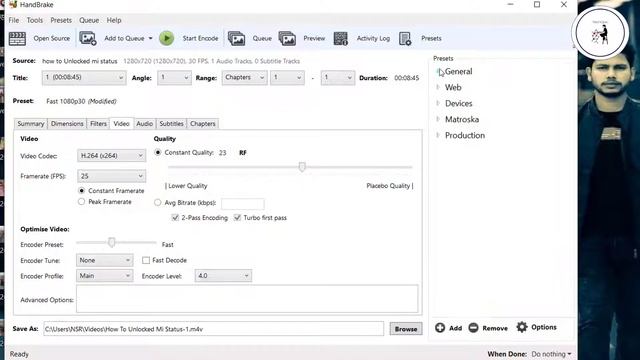The height and width of the screenshot is (360, 640).
Task: Open the When Done dropdown
Action: [x=551, y=354]
